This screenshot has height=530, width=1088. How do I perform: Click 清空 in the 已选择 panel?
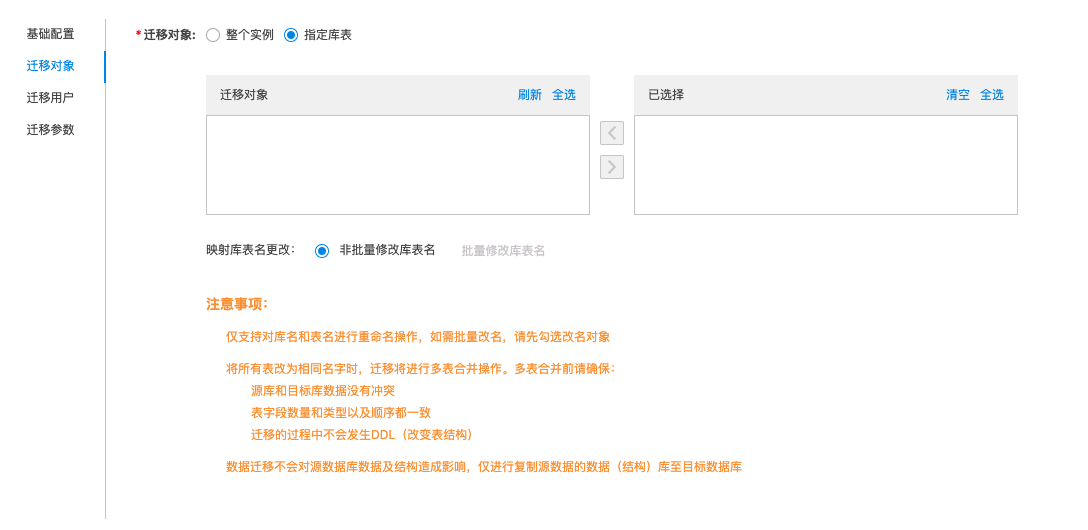(958, 95)
